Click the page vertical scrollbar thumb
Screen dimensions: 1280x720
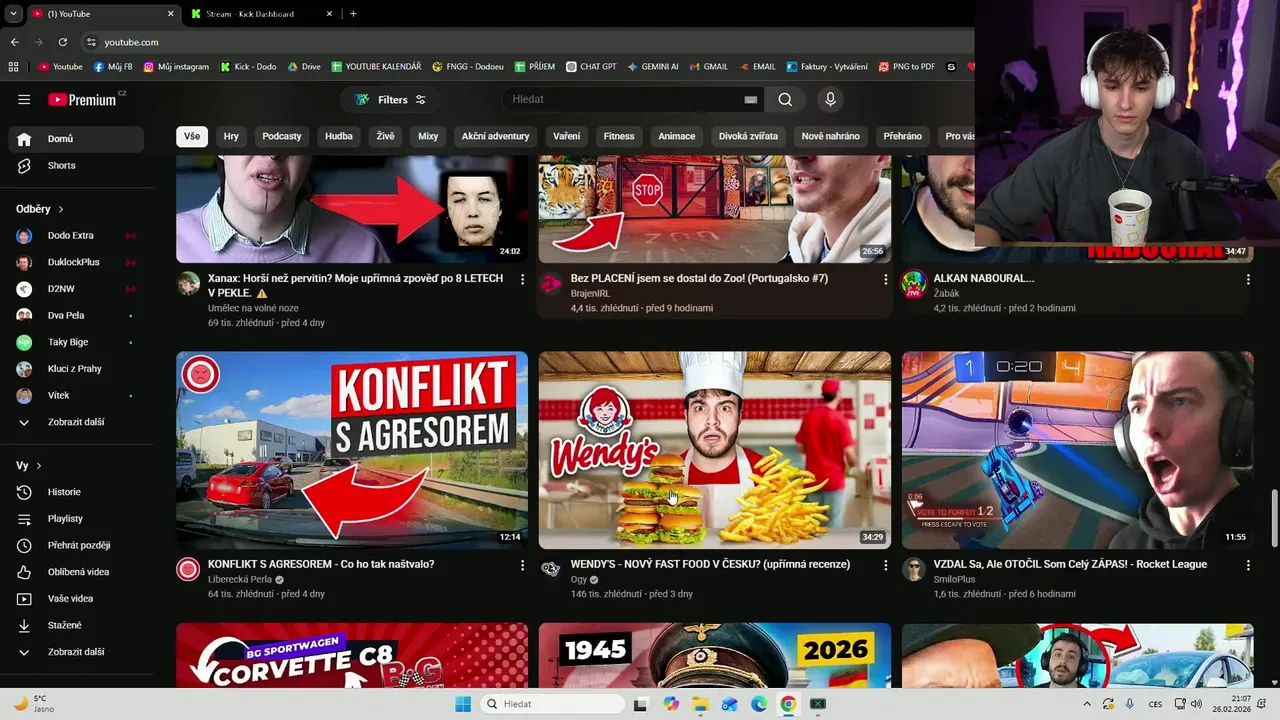1273,519
